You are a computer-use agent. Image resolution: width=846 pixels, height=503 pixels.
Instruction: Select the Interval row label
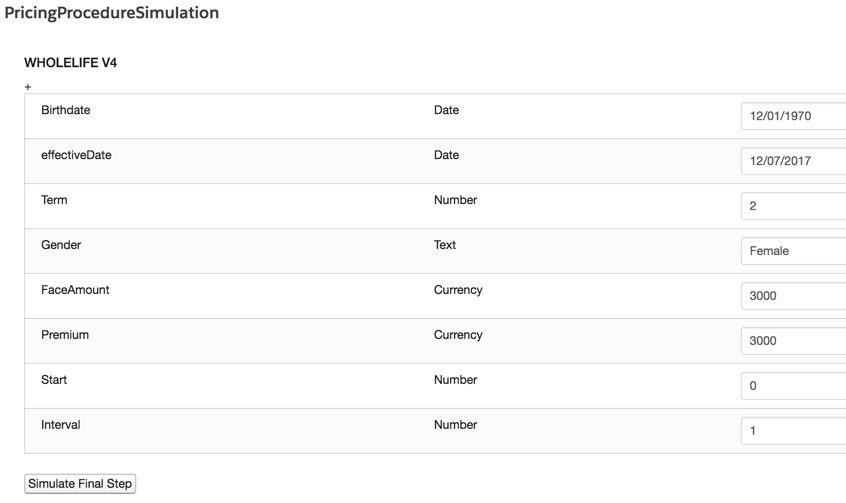(60, 425)
